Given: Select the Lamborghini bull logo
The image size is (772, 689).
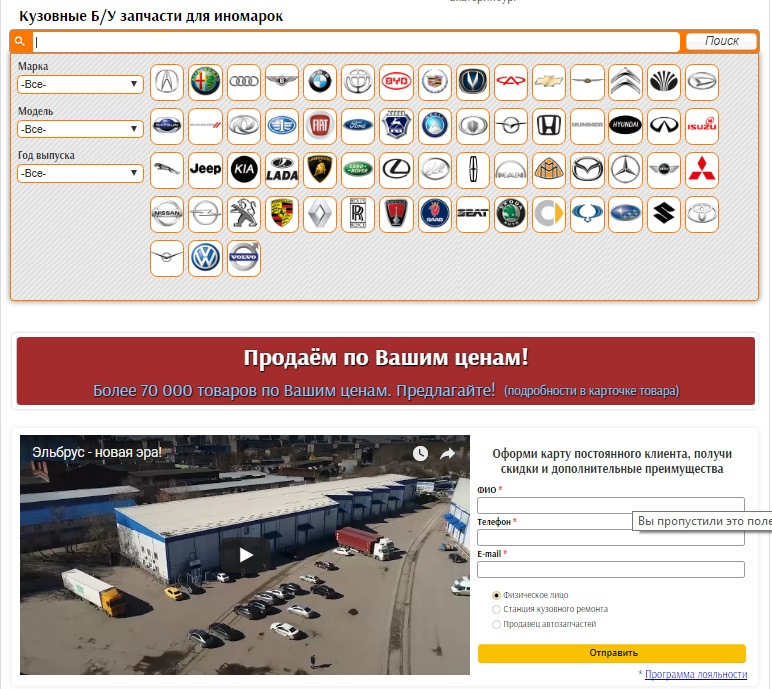Looking at the screenshot, I should pos(320,170).
